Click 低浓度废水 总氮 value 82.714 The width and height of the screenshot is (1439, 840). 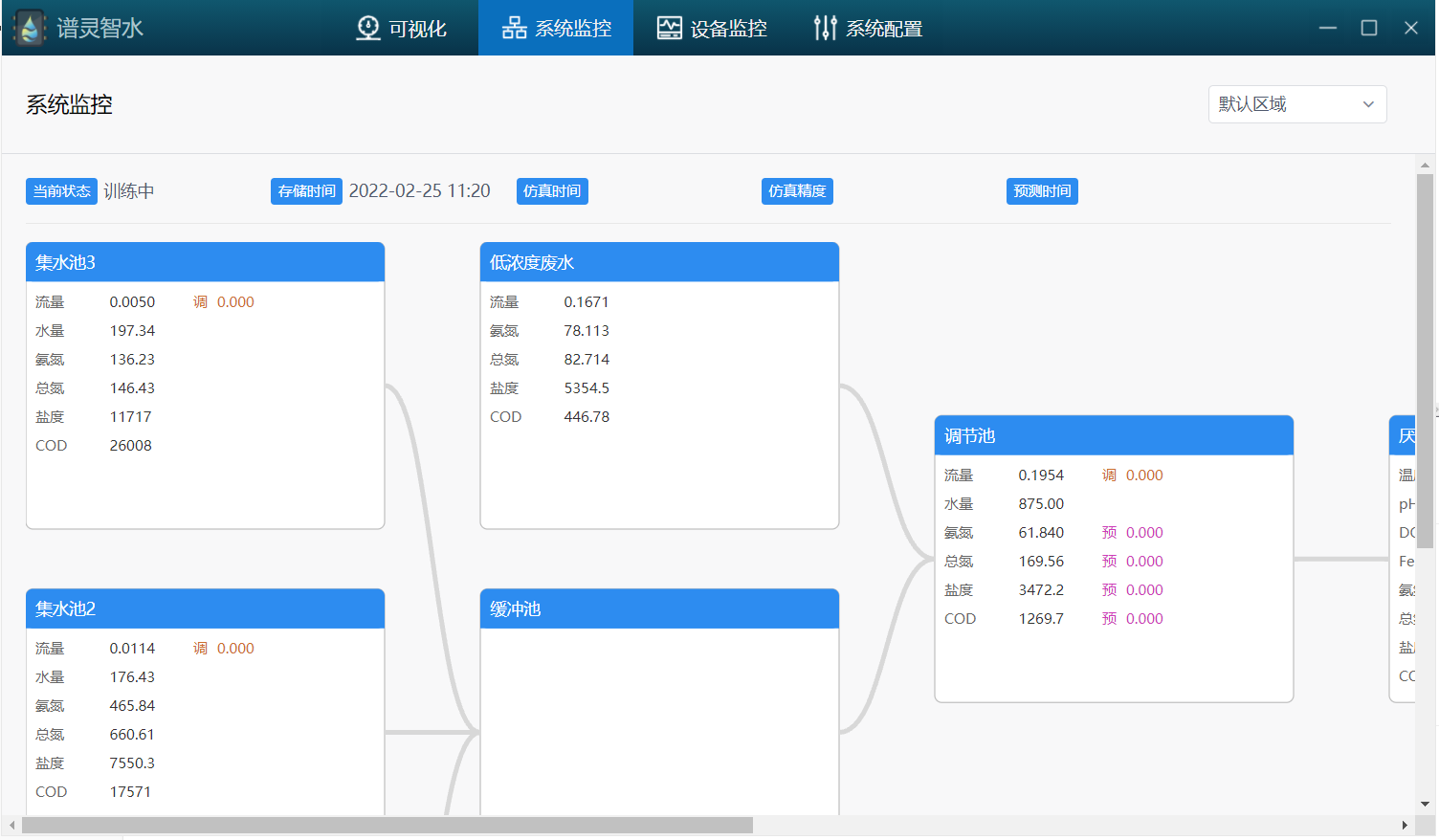[587, 360]
